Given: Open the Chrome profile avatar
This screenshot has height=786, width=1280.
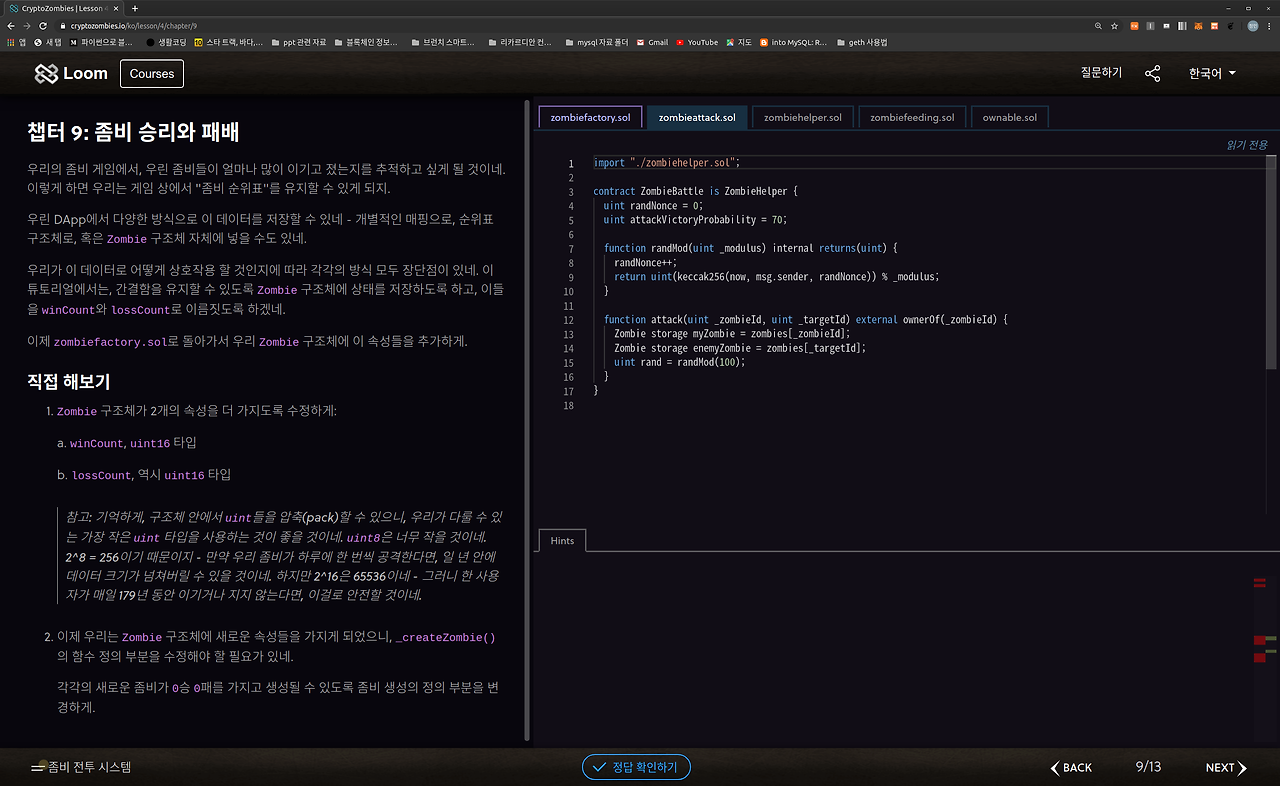Looking at the screenshot, I should click(x=1253, y=25).
